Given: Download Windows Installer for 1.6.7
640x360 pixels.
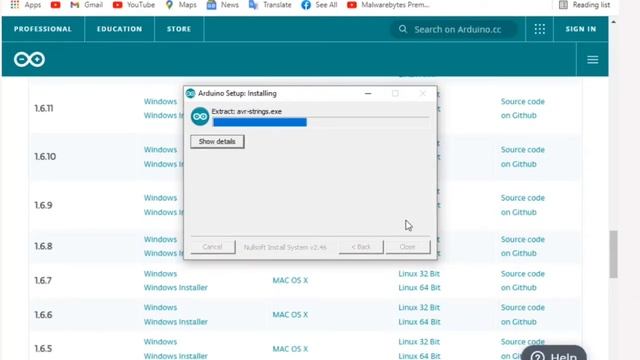Looking at the screenshot, I should click(x=176, y=287).
